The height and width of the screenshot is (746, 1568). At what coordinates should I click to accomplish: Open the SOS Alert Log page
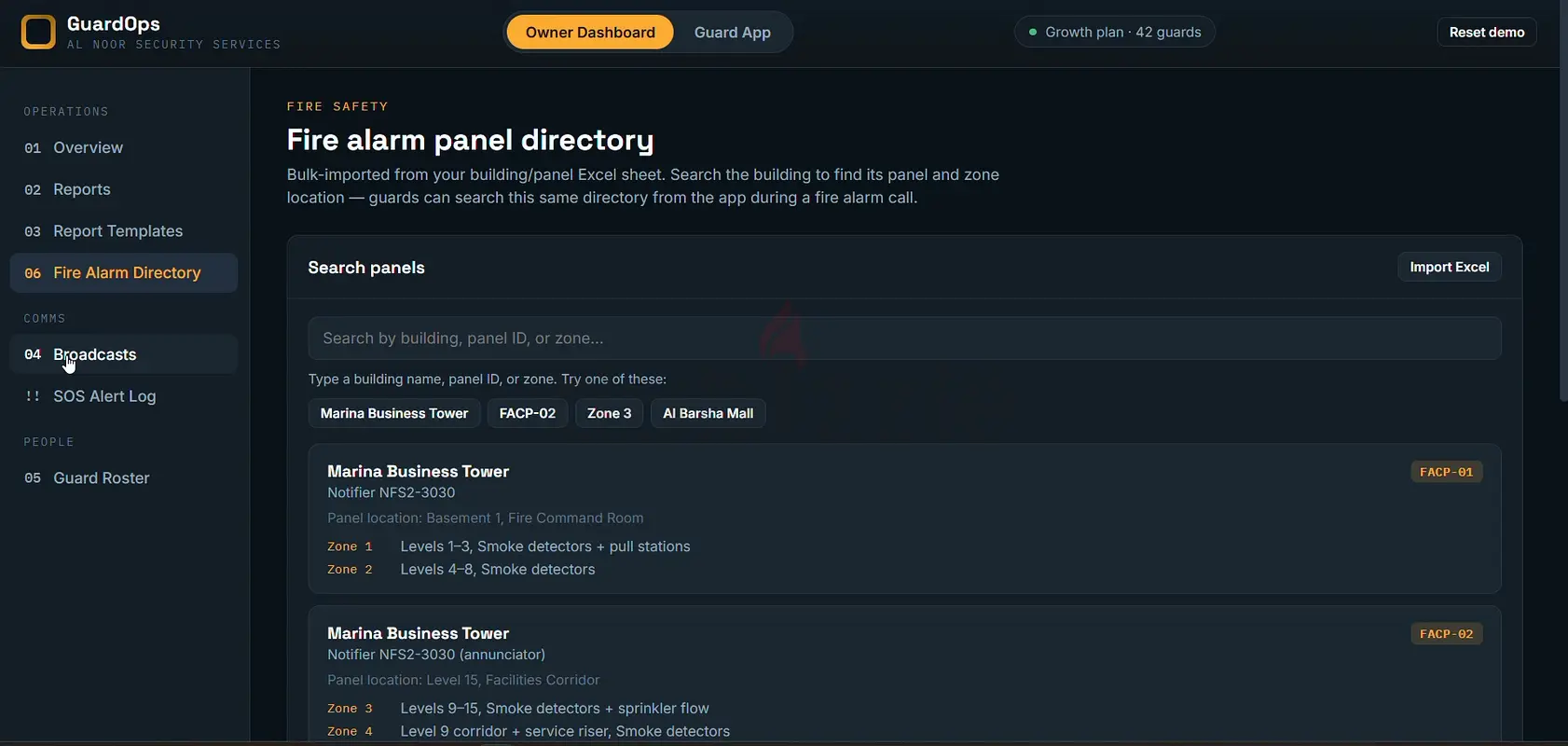[124, 396]
